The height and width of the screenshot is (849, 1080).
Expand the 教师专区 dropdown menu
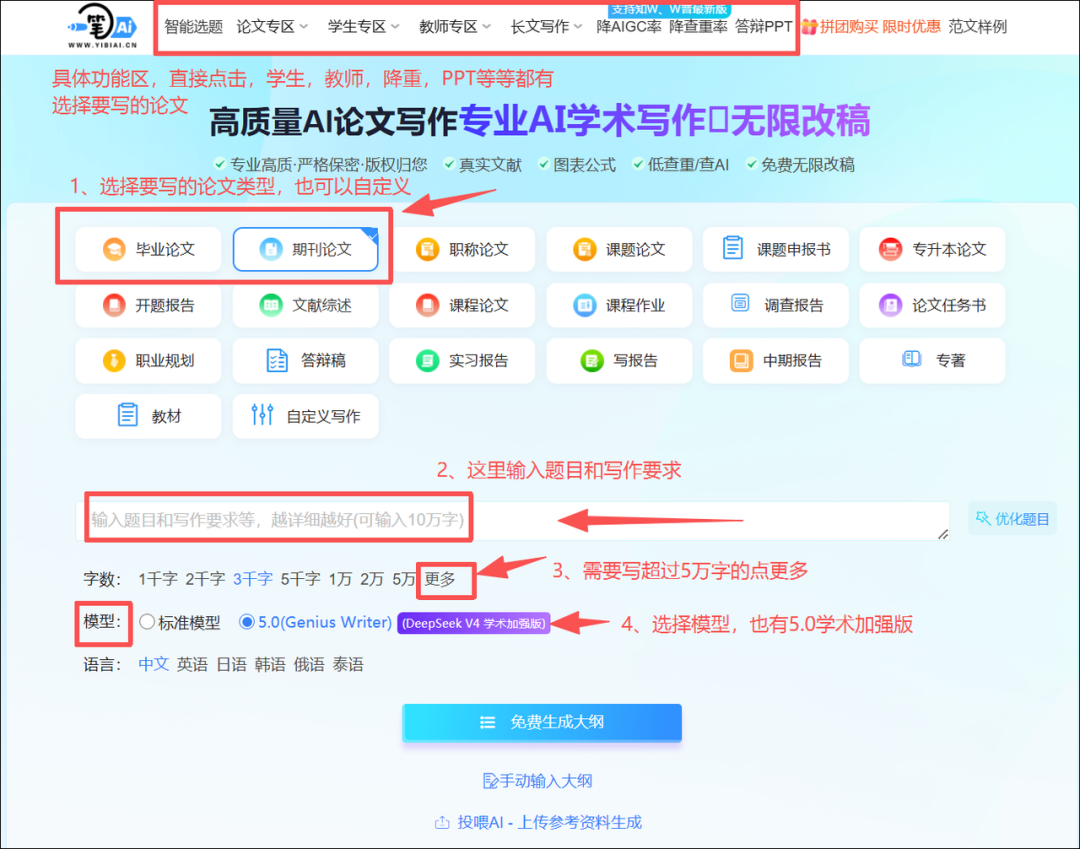coord(455,27)
